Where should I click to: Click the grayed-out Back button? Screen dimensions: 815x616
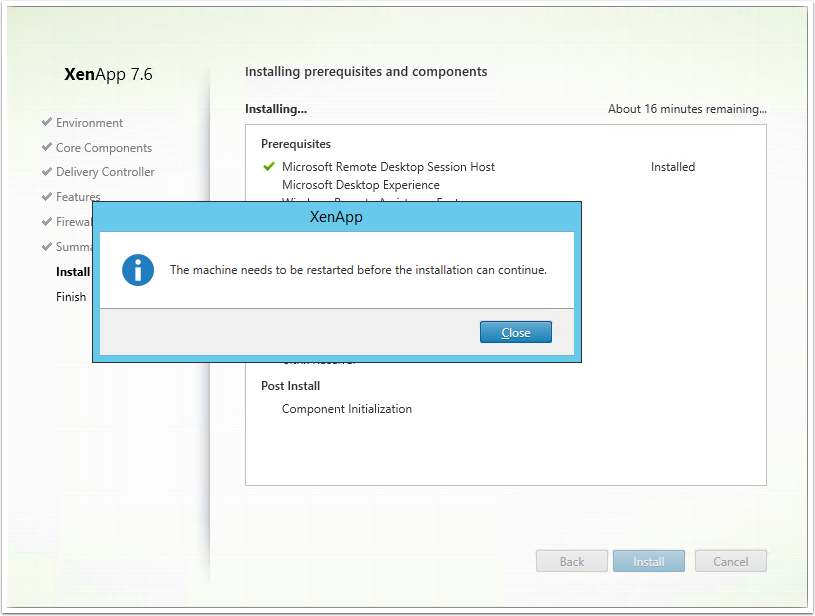572,561
